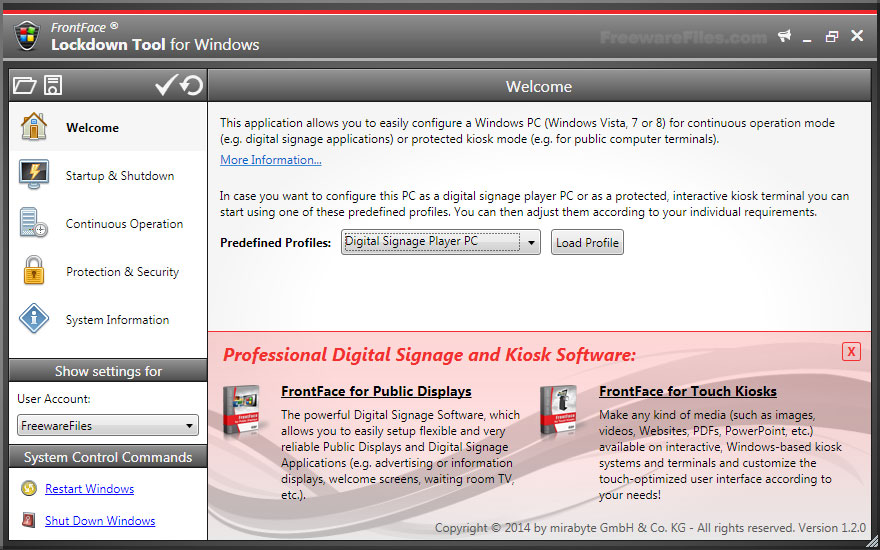Click the Load Profile button
The height and width of the screenshot is (550, 880).
[587, 242]
